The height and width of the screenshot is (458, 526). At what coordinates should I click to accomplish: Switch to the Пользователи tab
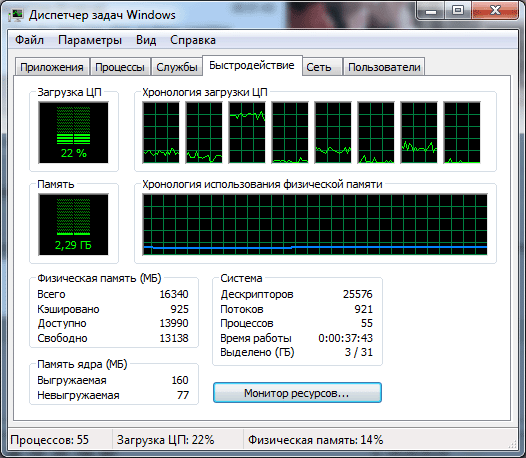click(384, 67)
